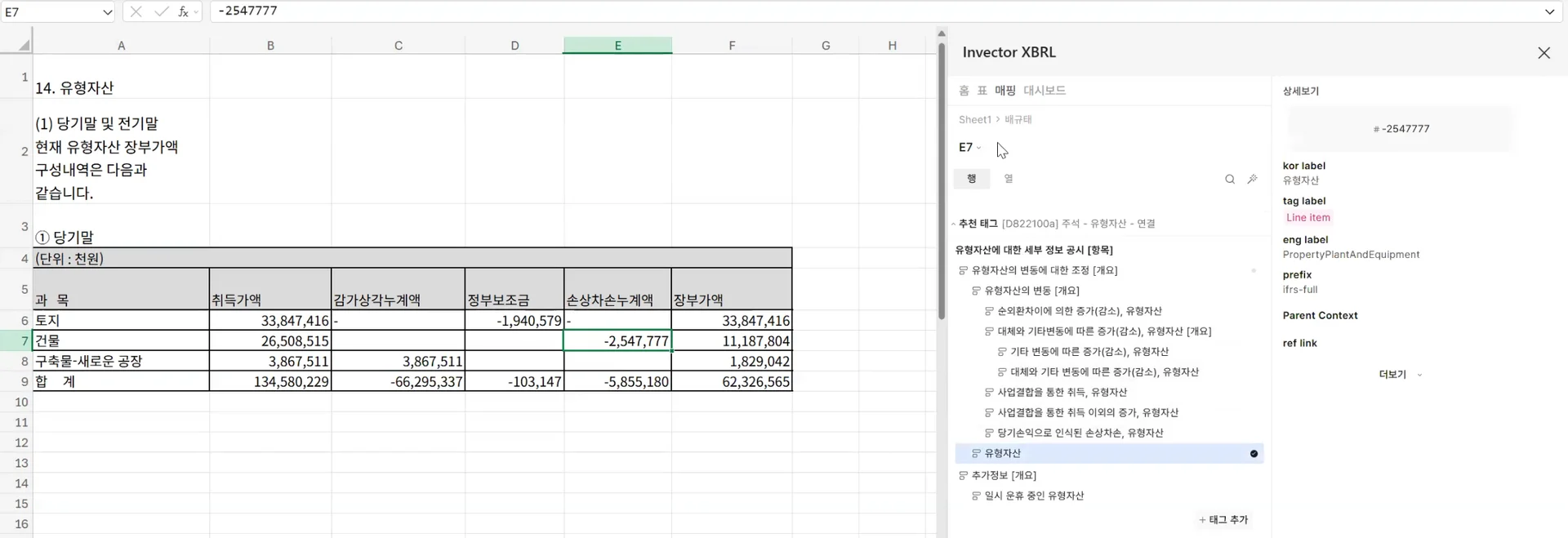The width and height of the screenshot is (1568, 538).
Task: Select tag 유형자산 highlighted row
Action: tap(1109, 454)
